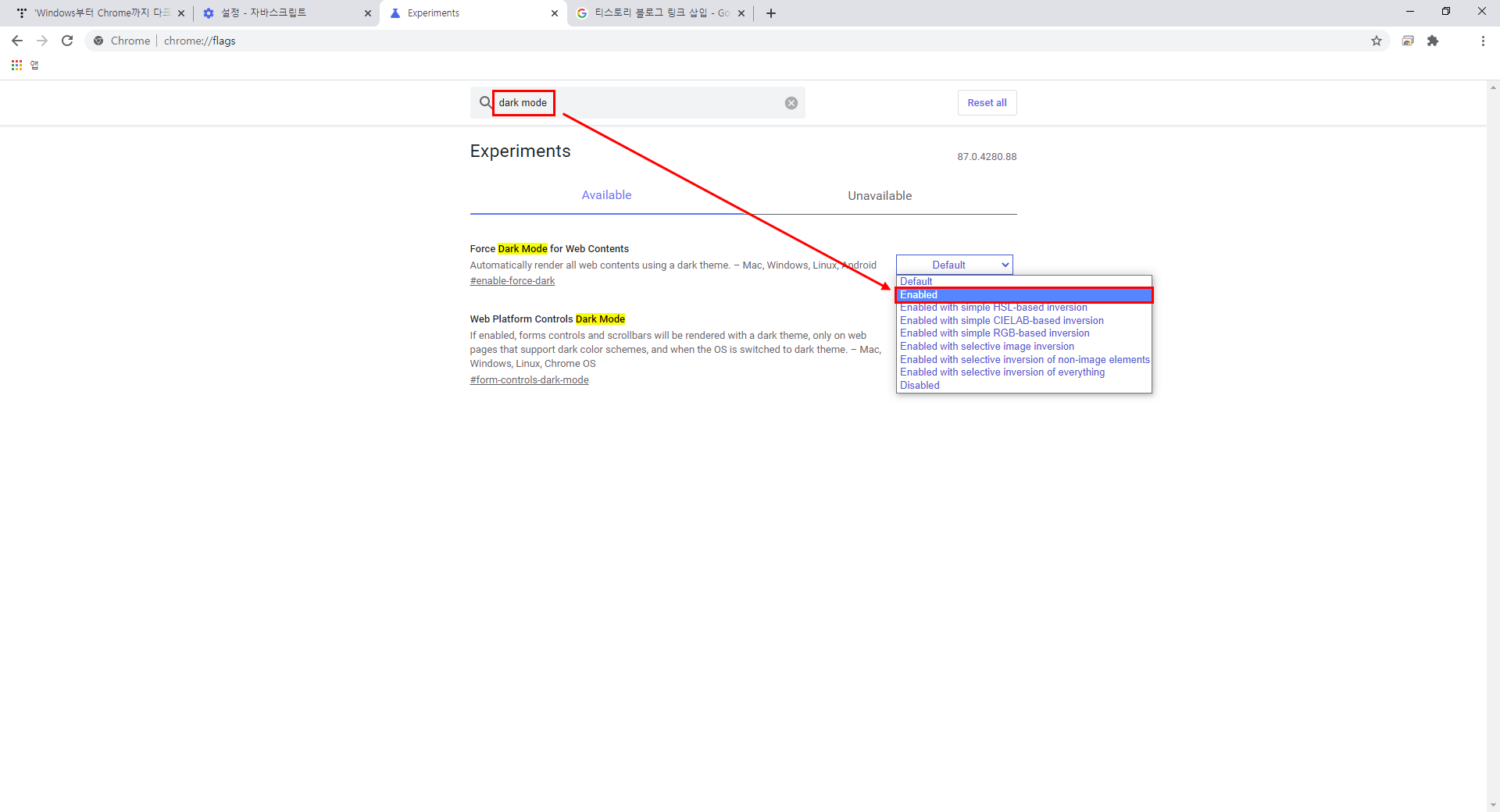Collapse the Force Dark Mode dropdown

point(955,265)
